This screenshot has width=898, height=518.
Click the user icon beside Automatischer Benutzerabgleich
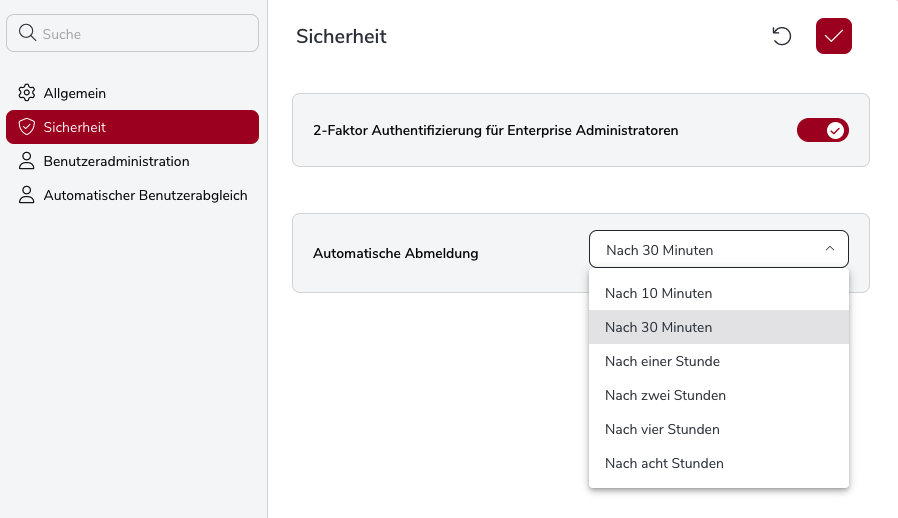tap(27, 195)
